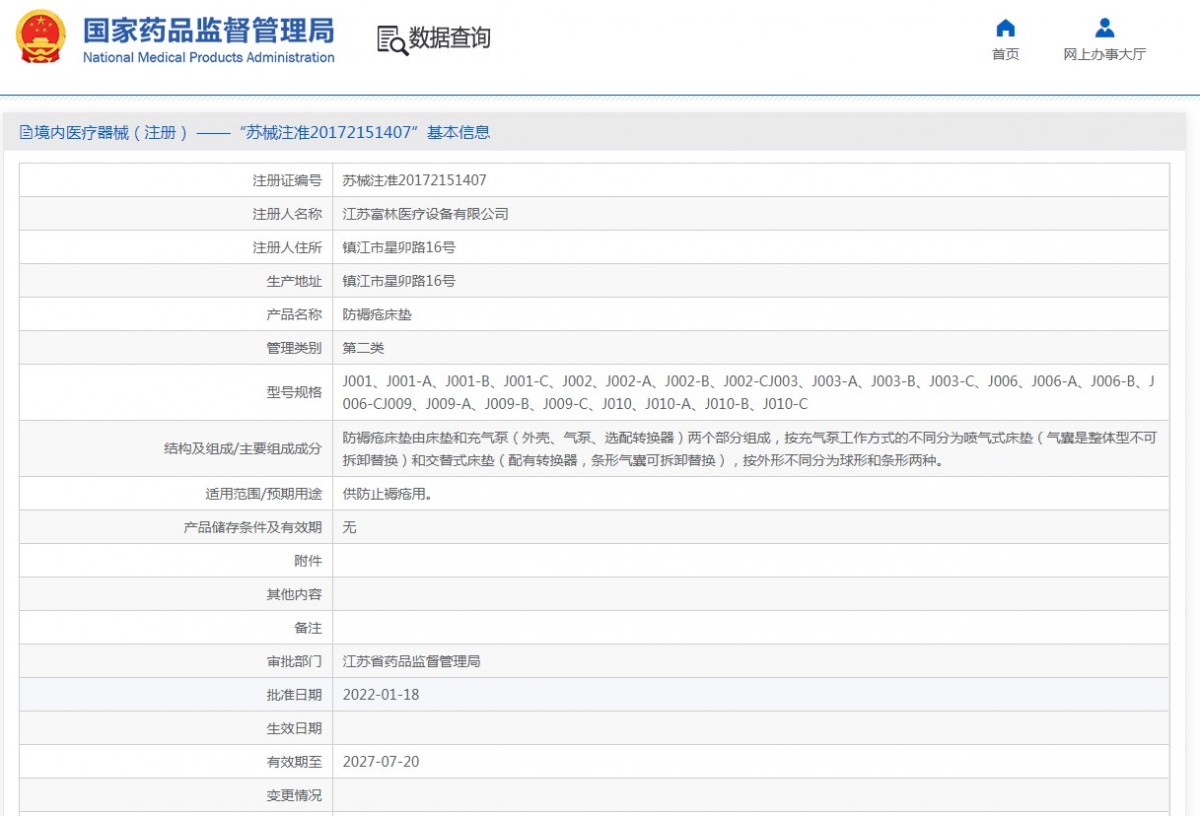
Task: Click the 生效日期 row label
Action: click(x=294, y=729)
